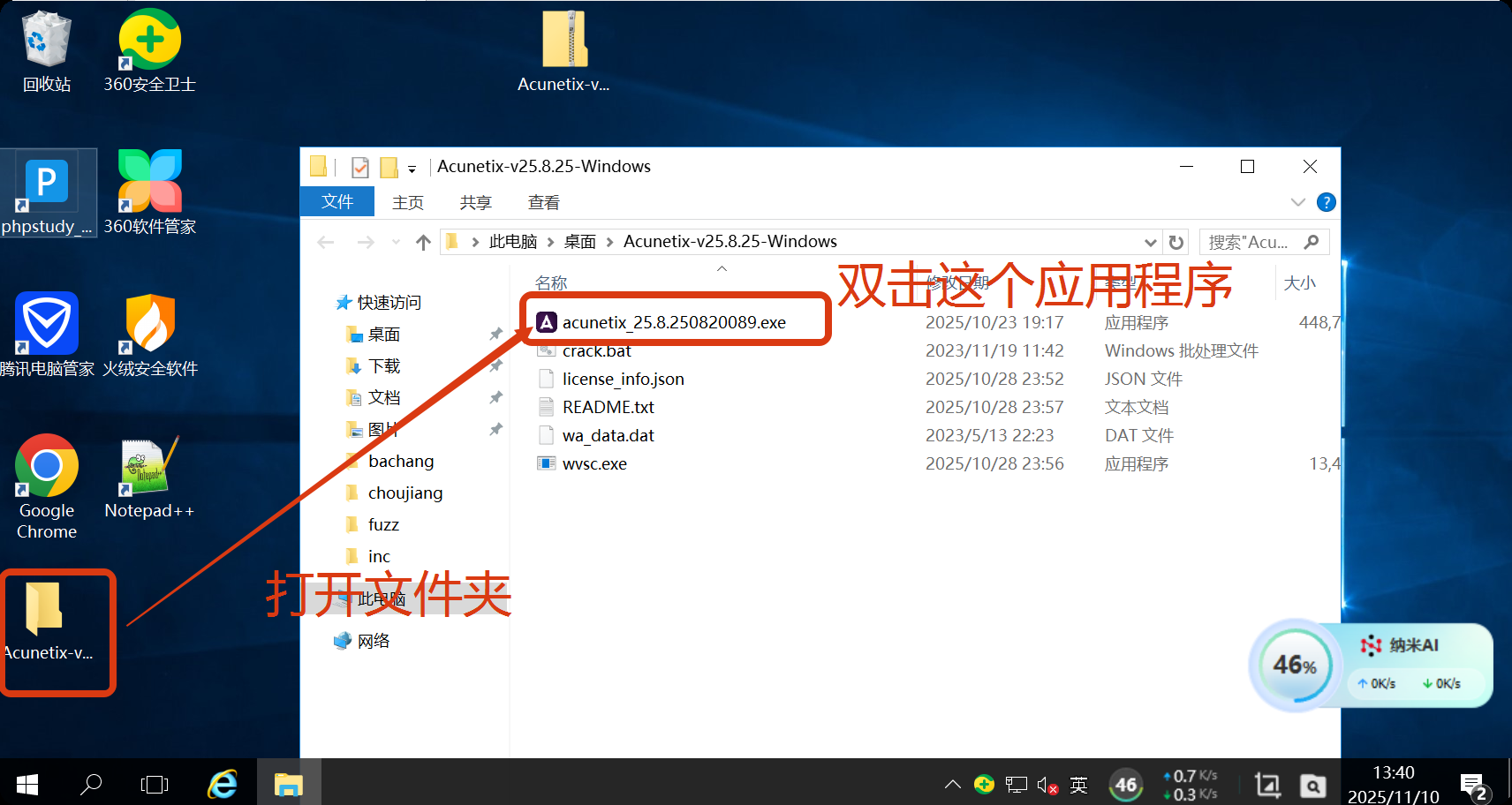Open the 文件 menu tab

point(337,202)
